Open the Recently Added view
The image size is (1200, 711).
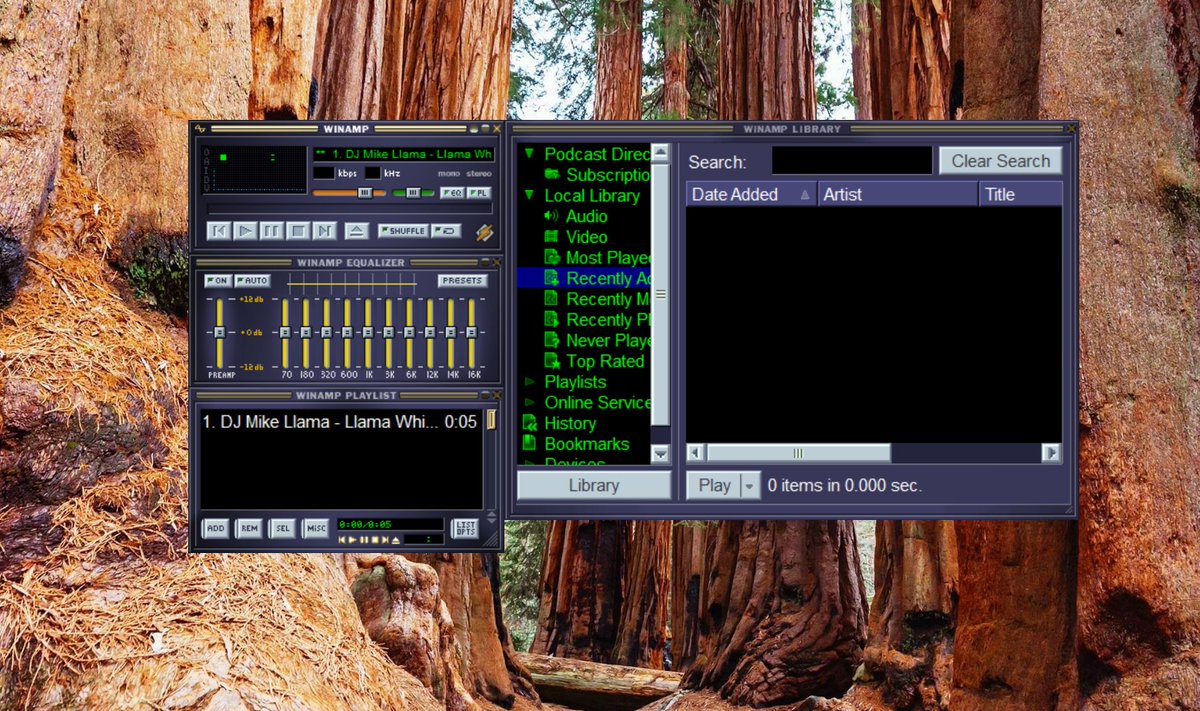coord(584,278)
